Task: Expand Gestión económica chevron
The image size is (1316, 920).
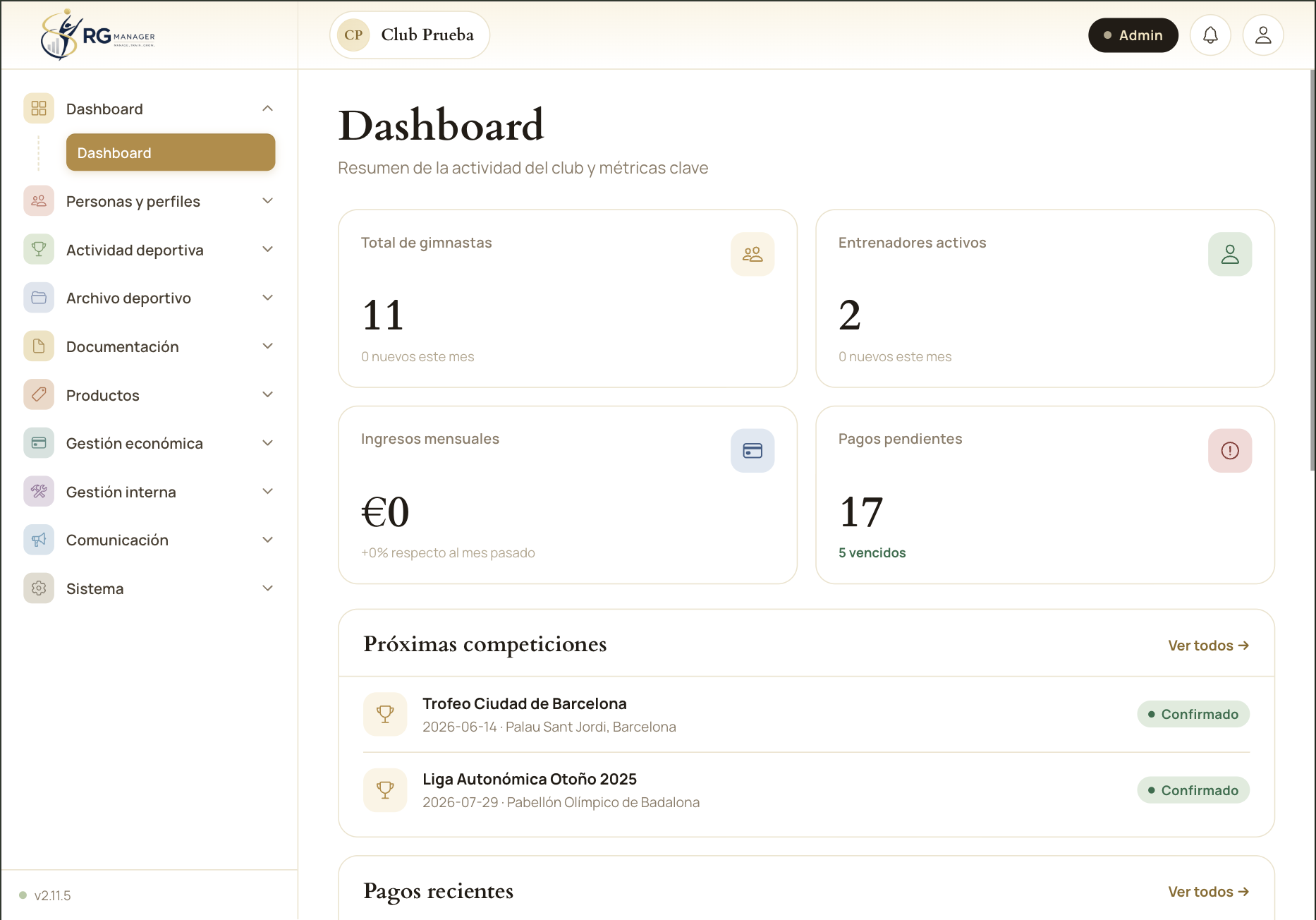Action: click(267, 443)
